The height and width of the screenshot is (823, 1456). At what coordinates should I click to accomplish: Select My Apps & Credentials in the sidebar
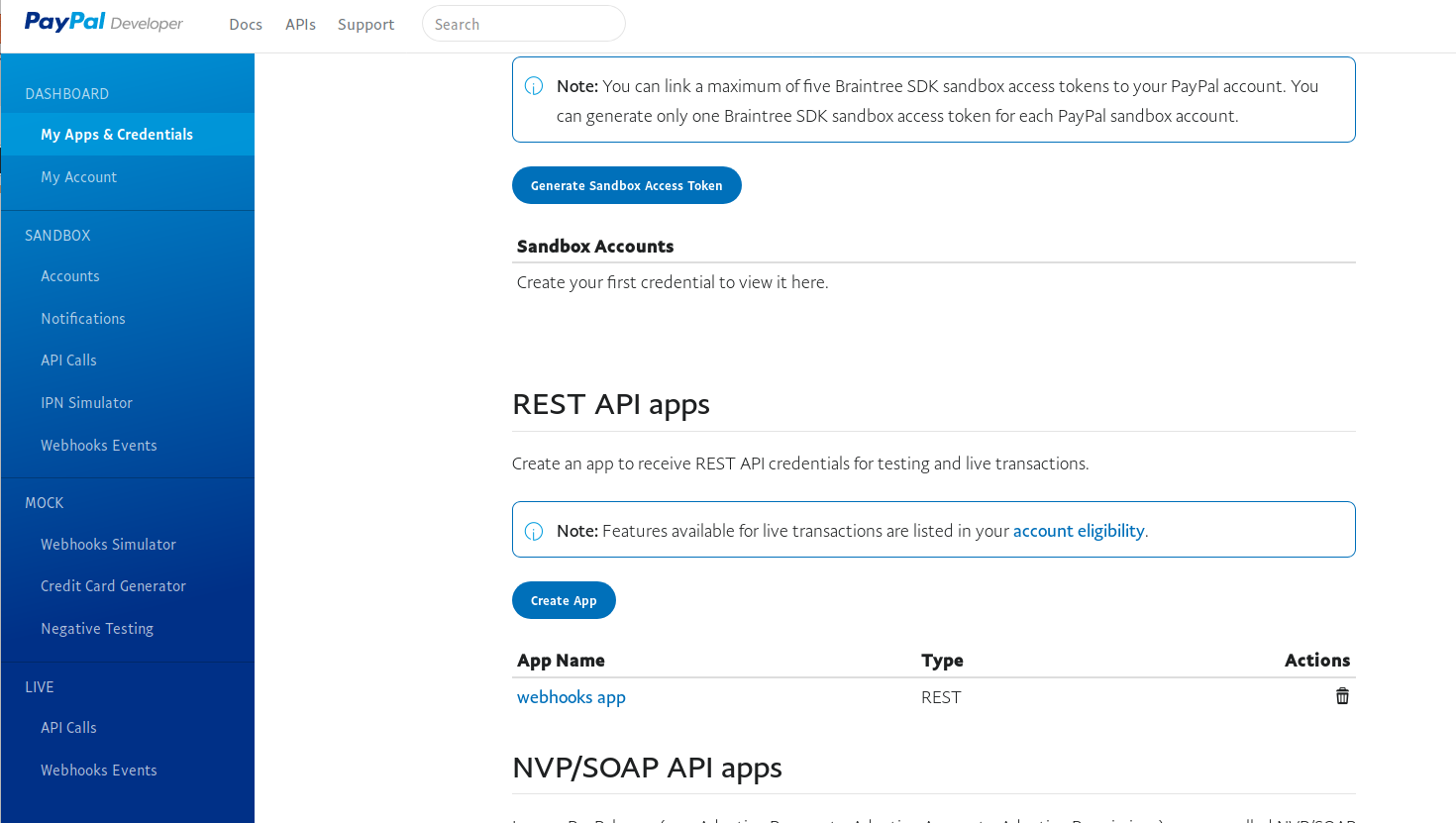(x=116, y=134)
